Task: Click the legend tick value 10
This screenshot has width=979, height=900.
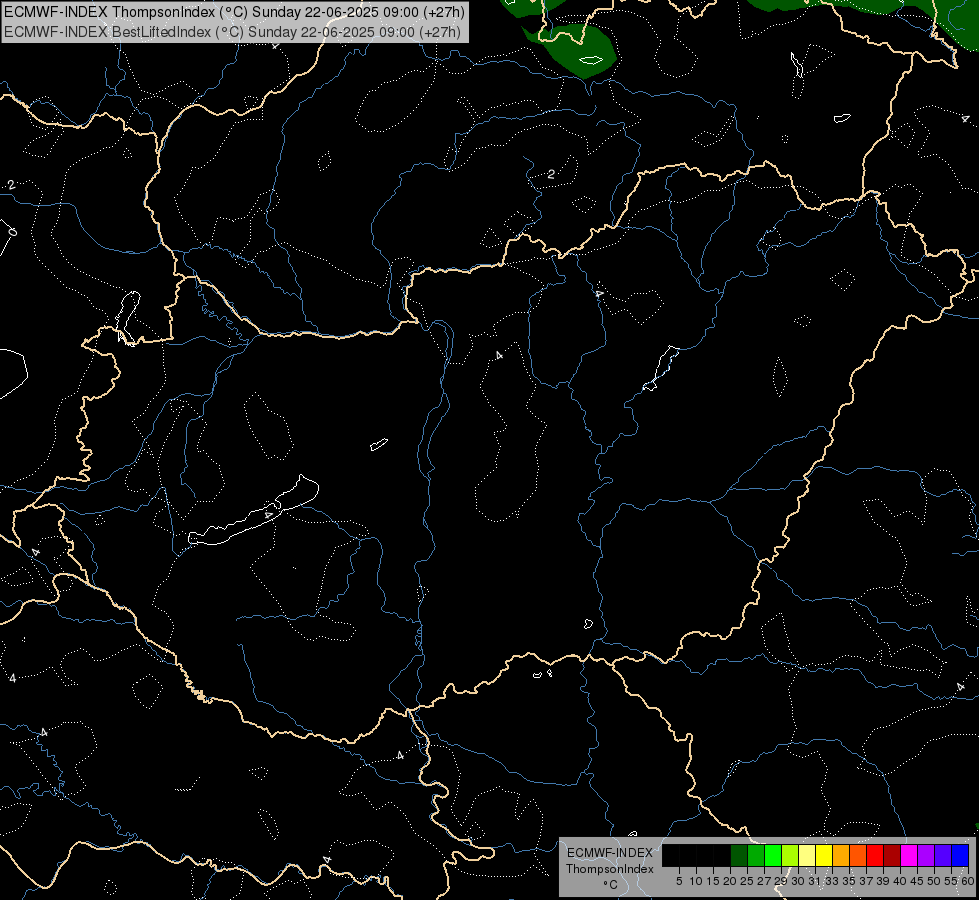Action: pyautogui.click(x=696, y=881)
